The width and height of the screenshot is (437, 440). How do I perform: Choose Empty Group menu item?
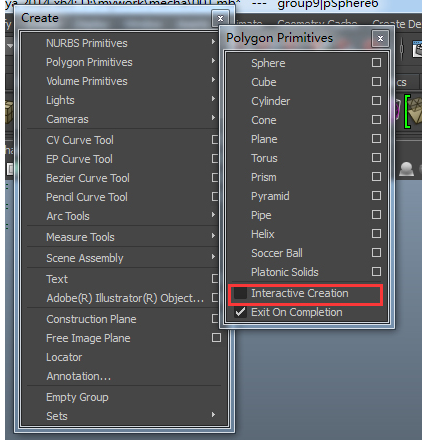click(x=77, y=397)
